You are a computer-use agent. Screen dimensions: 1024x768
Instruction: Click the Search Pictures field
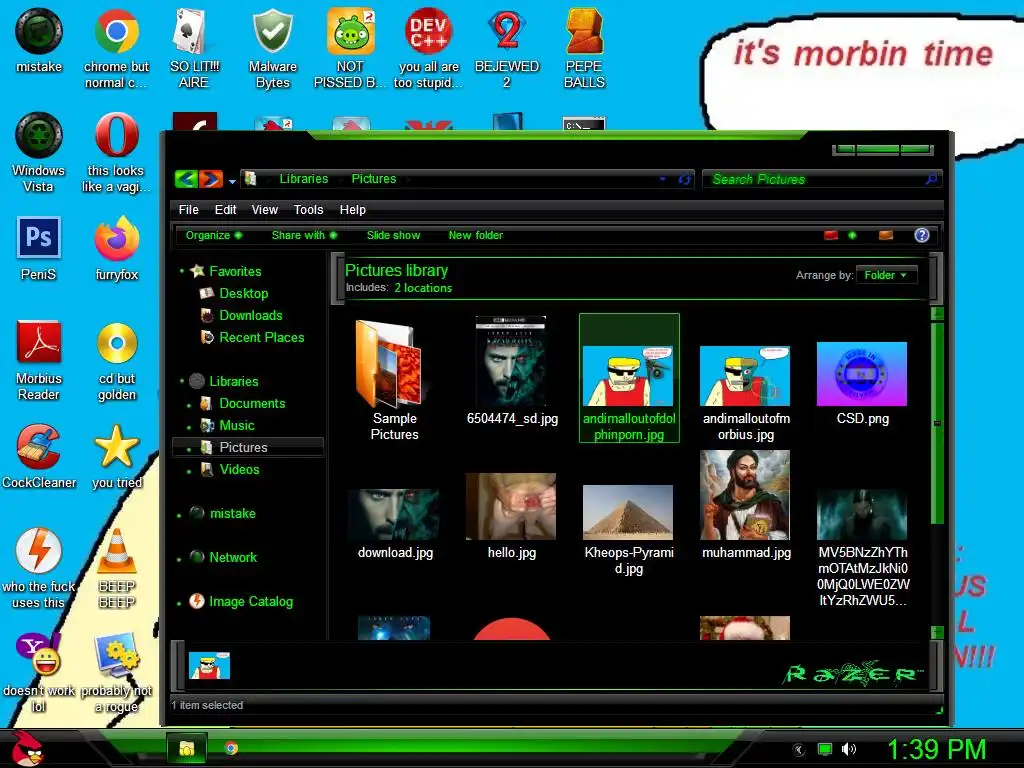pyautogui.click(x=822, y=179)
